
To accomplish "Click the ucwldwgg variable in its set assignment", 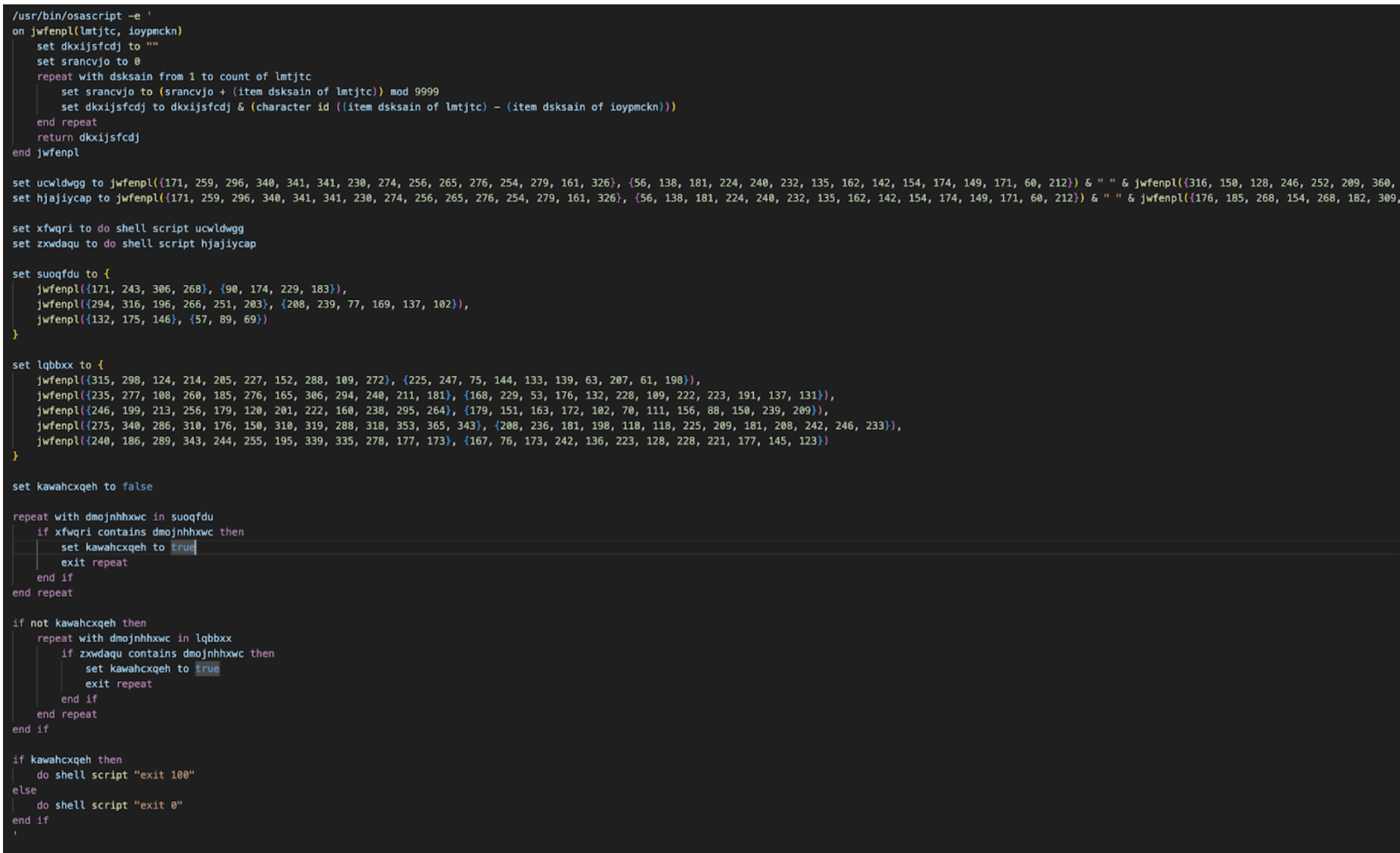I will [x=61, y=183].
